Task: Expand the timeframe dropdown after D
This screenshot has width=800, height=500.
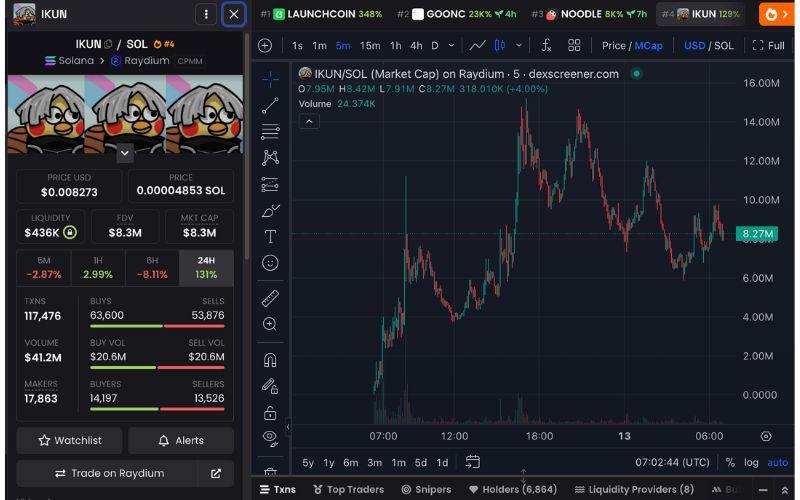Action: pos(451,45)
